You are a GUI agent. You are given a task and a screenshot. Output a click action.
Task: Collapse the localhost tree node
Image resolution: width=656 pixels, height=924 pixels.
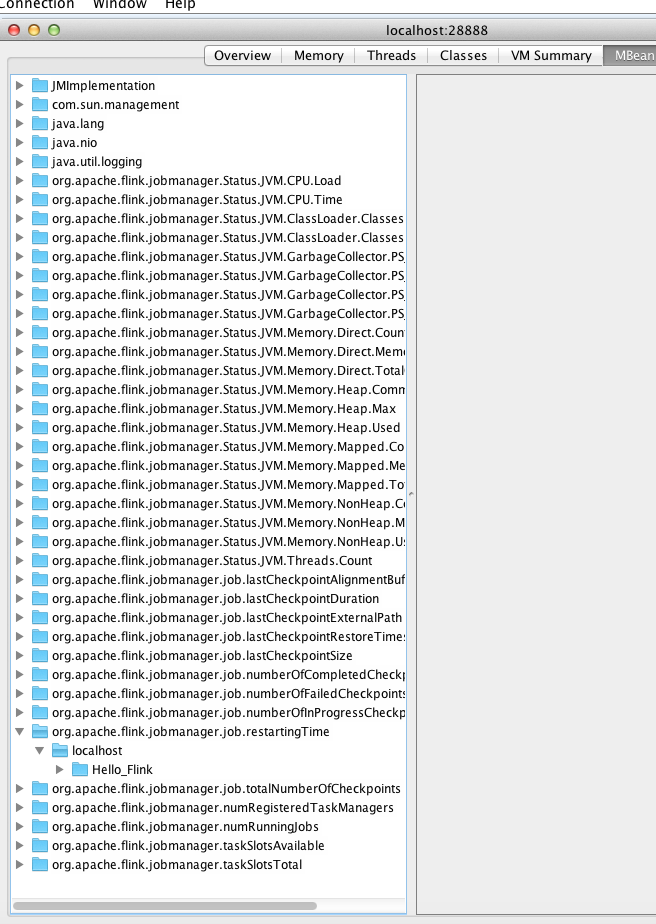[x=40, y=751]
